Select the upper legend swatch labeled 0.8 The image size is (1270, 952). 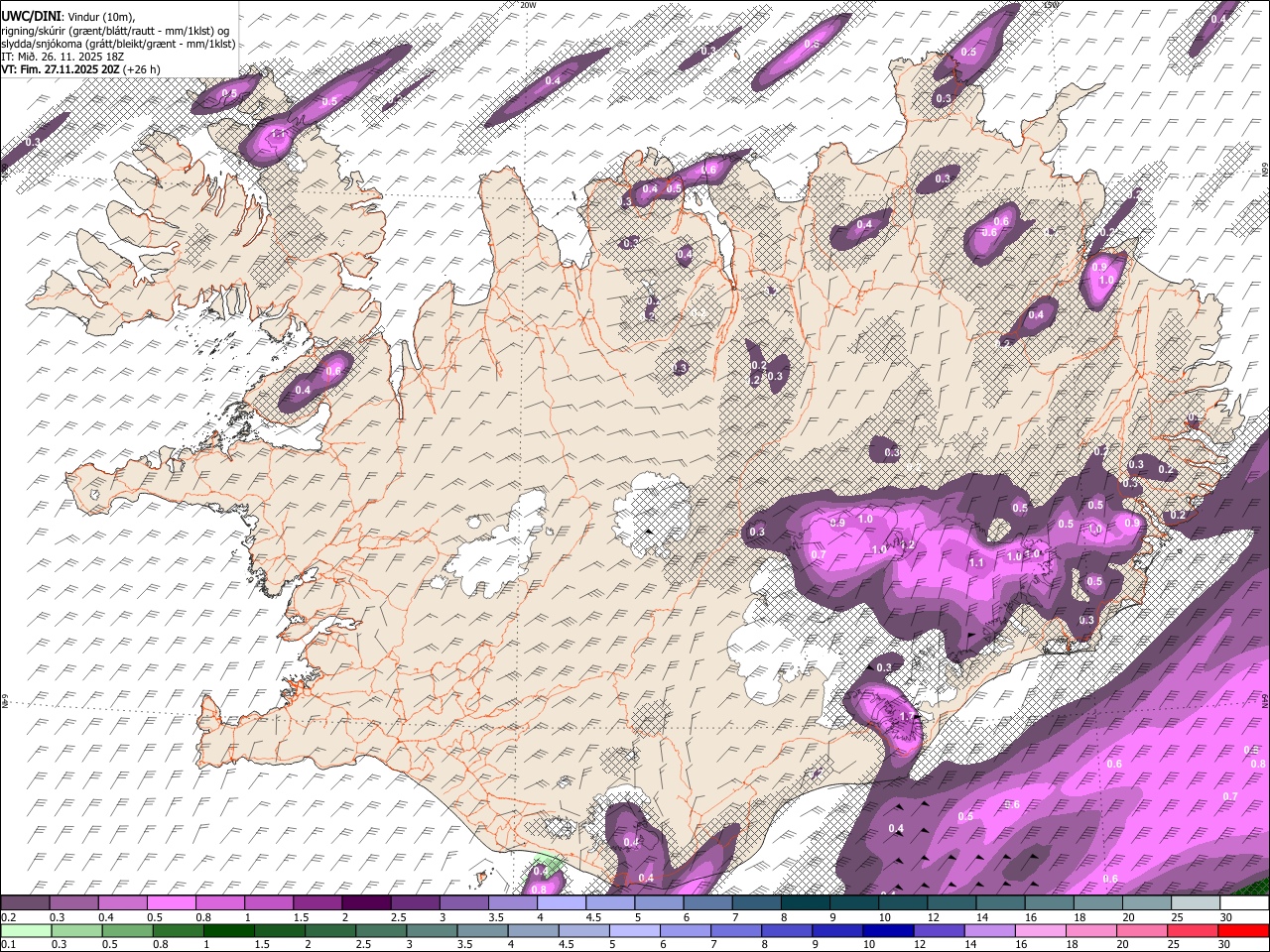pyautogui.click(x=219, y=903)
